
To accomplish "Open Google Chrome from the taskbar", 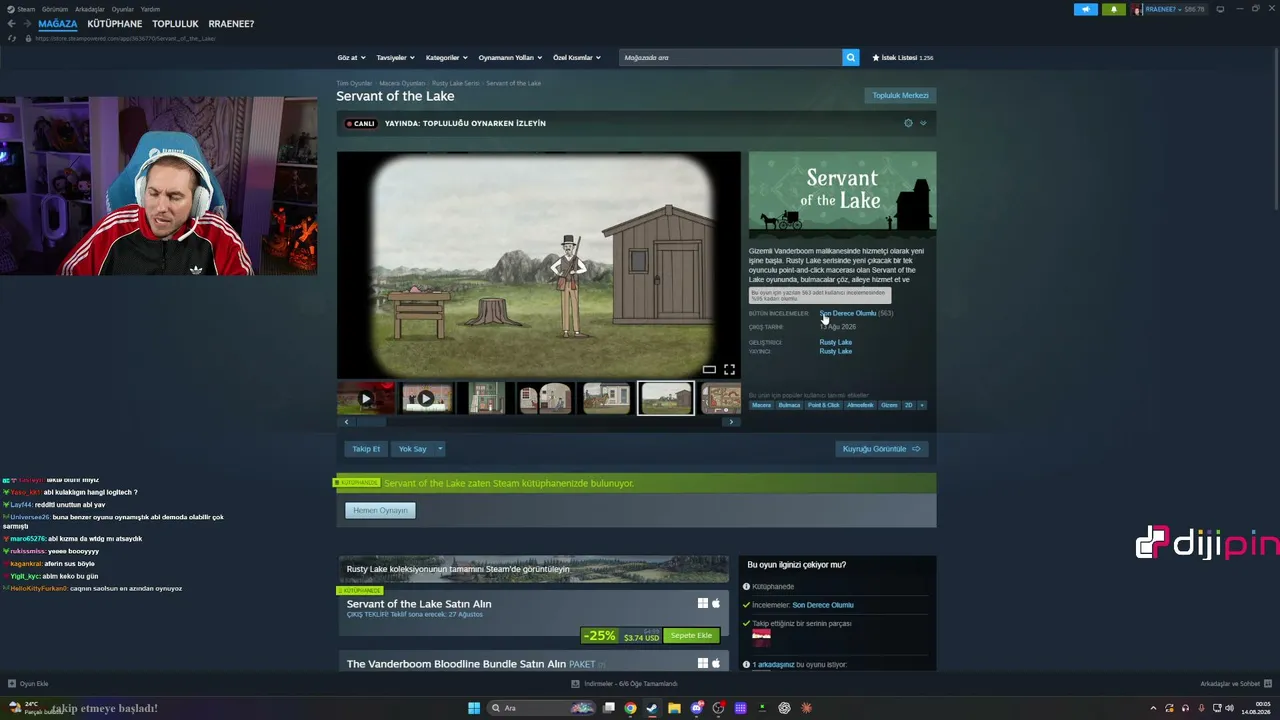I will click(x=630, y=708).
